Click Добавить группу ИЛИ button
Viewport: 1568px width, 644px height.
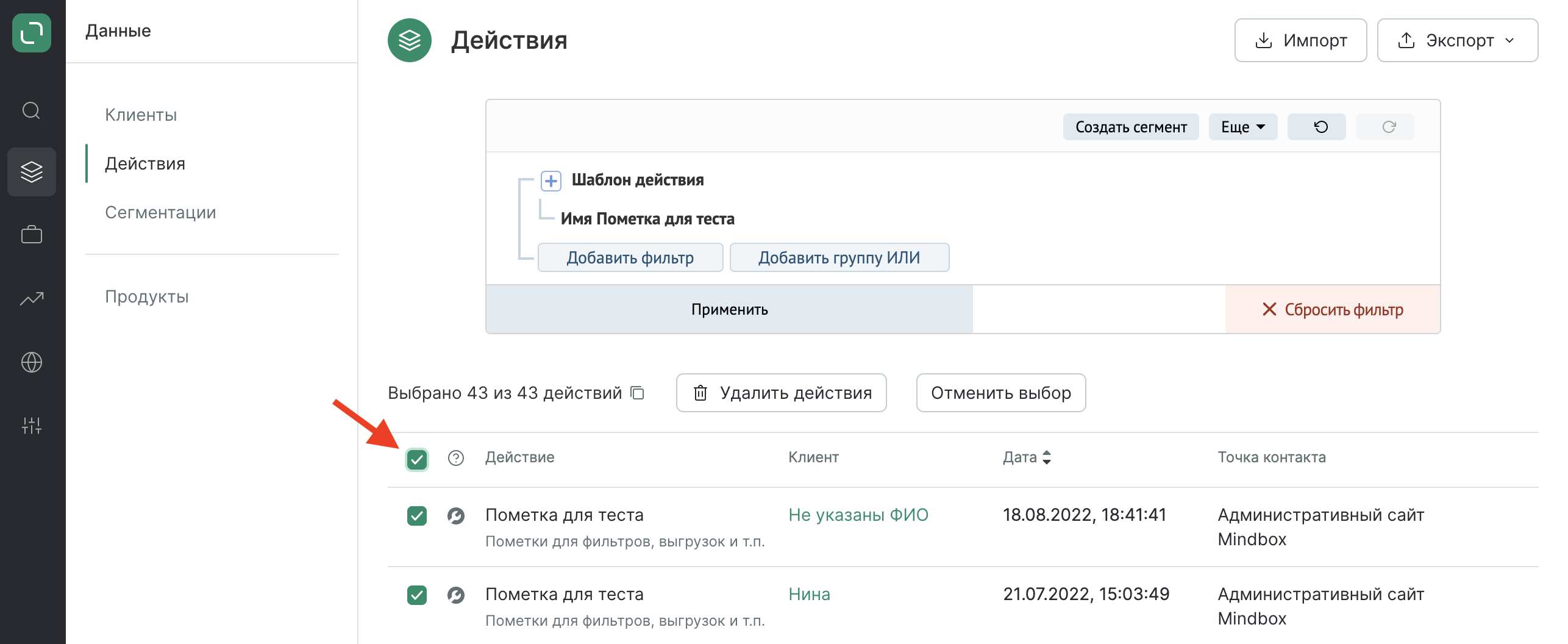point(839,257)
